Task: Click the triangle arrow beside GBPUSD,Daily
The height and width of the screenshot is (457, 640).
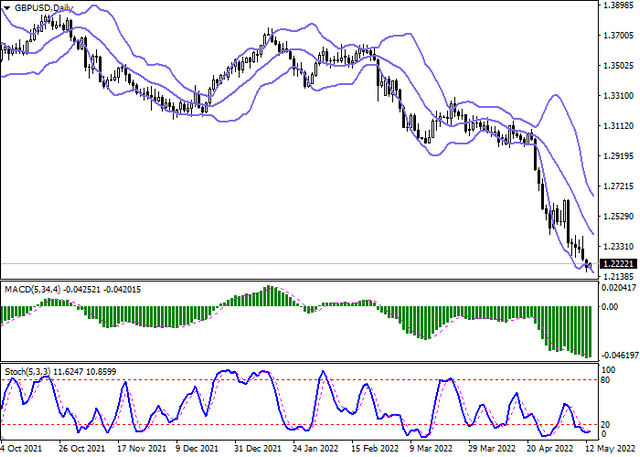Action: pyautogui.click(x=7, y=8)
